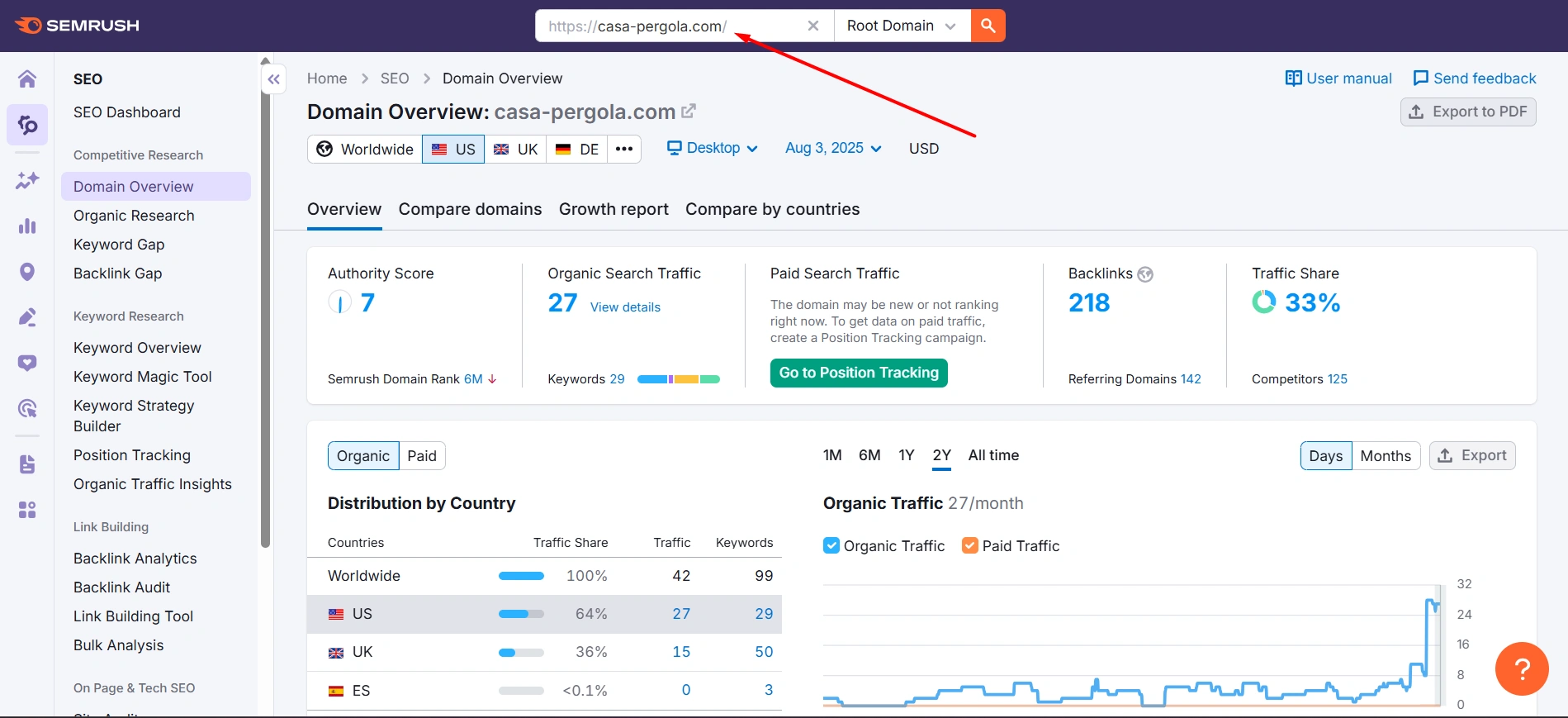Select the DE database button

pos(576,149)
